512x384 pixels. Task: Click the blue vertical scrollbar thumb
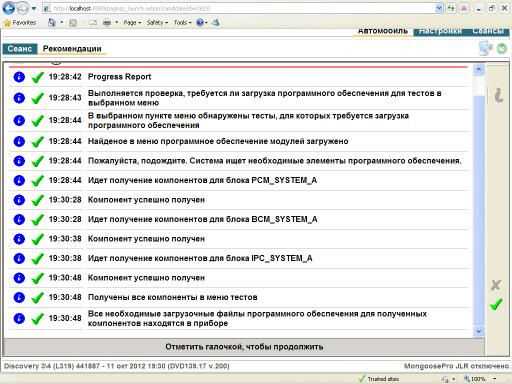click(479, 210)
